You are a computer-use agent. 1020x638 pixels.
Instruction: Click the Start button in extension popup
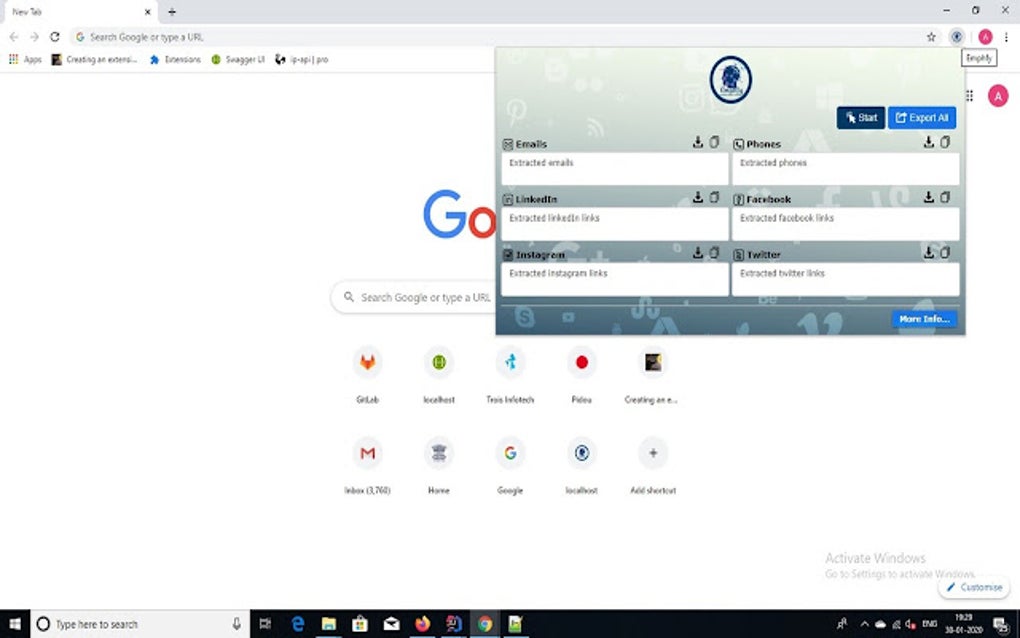[861, 118]
